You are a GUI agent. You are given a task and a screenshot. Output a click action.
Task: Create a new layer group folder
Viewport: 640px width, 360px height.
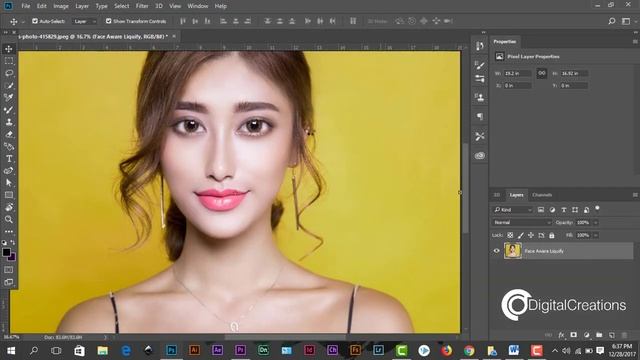coord(599,335)
